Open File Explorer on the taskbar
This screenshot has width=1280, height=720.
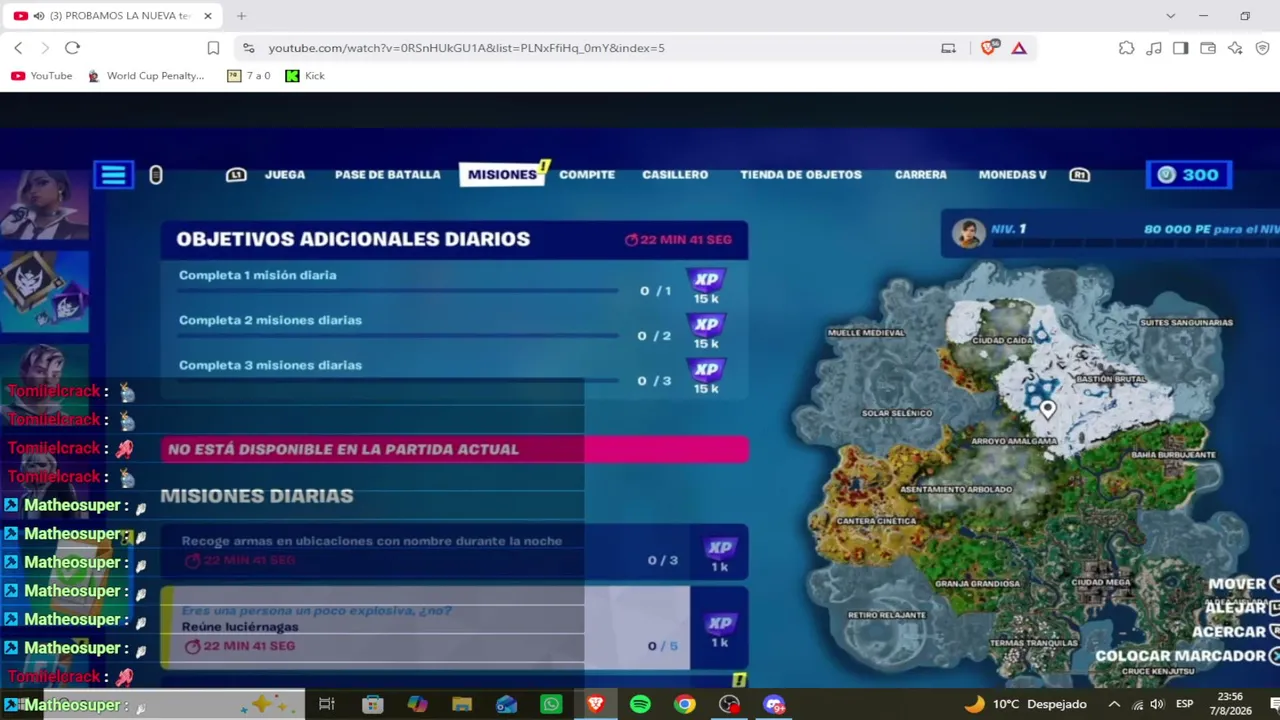coord(462,704)
